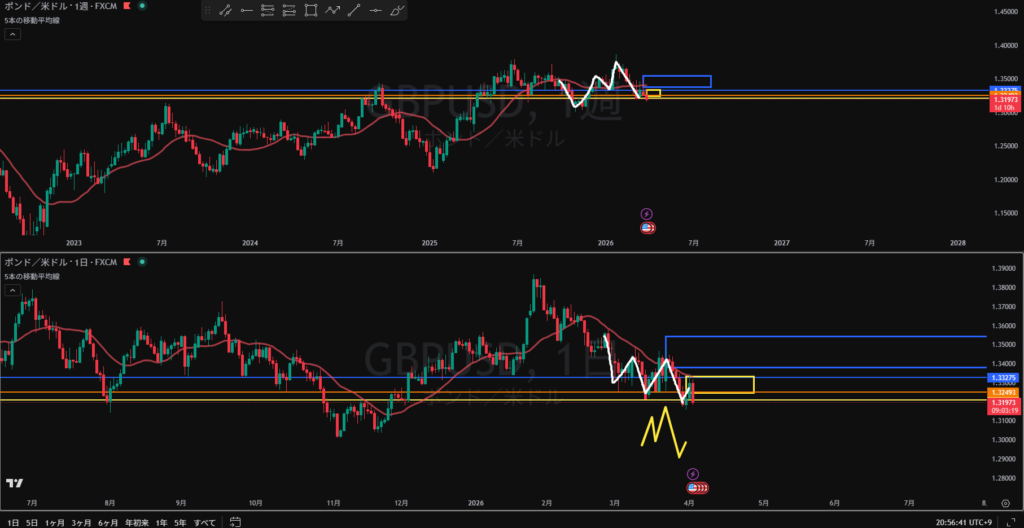The height and width of the screenshot is (528, 1024).
Task: Collapse the daily chart indicator legend
Action: 12,290
